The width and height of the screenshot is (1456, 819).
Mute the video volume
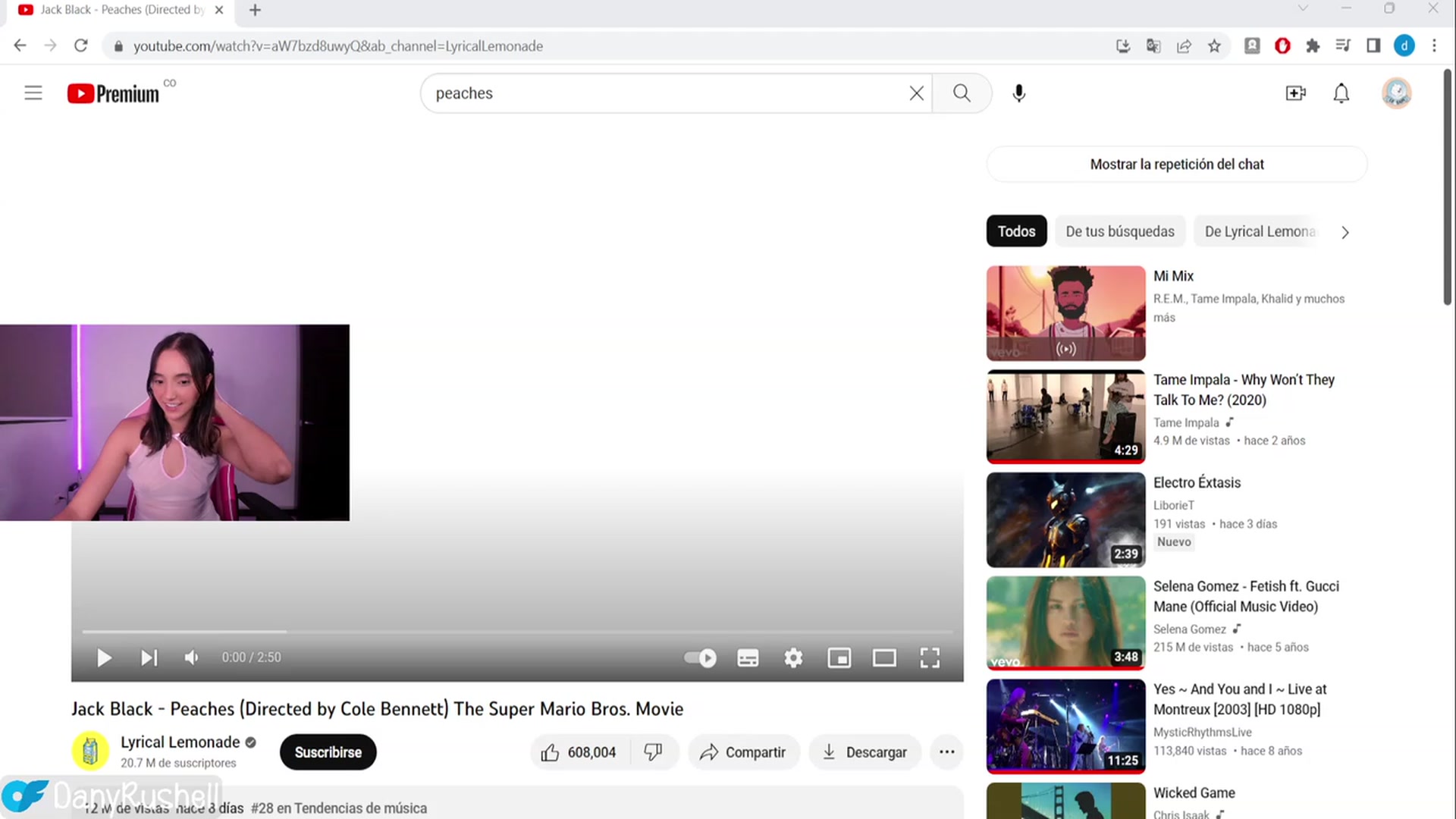point(192,657)
